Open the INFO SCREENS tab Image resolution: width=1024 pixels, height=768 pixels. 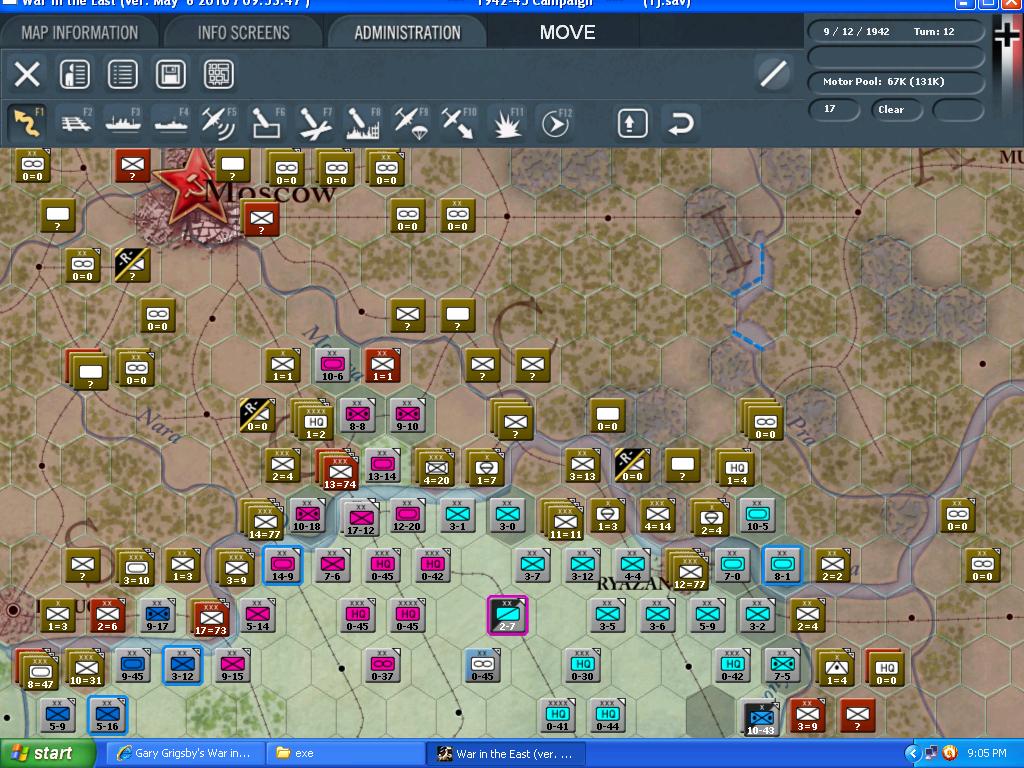click(x=244, y=33)
